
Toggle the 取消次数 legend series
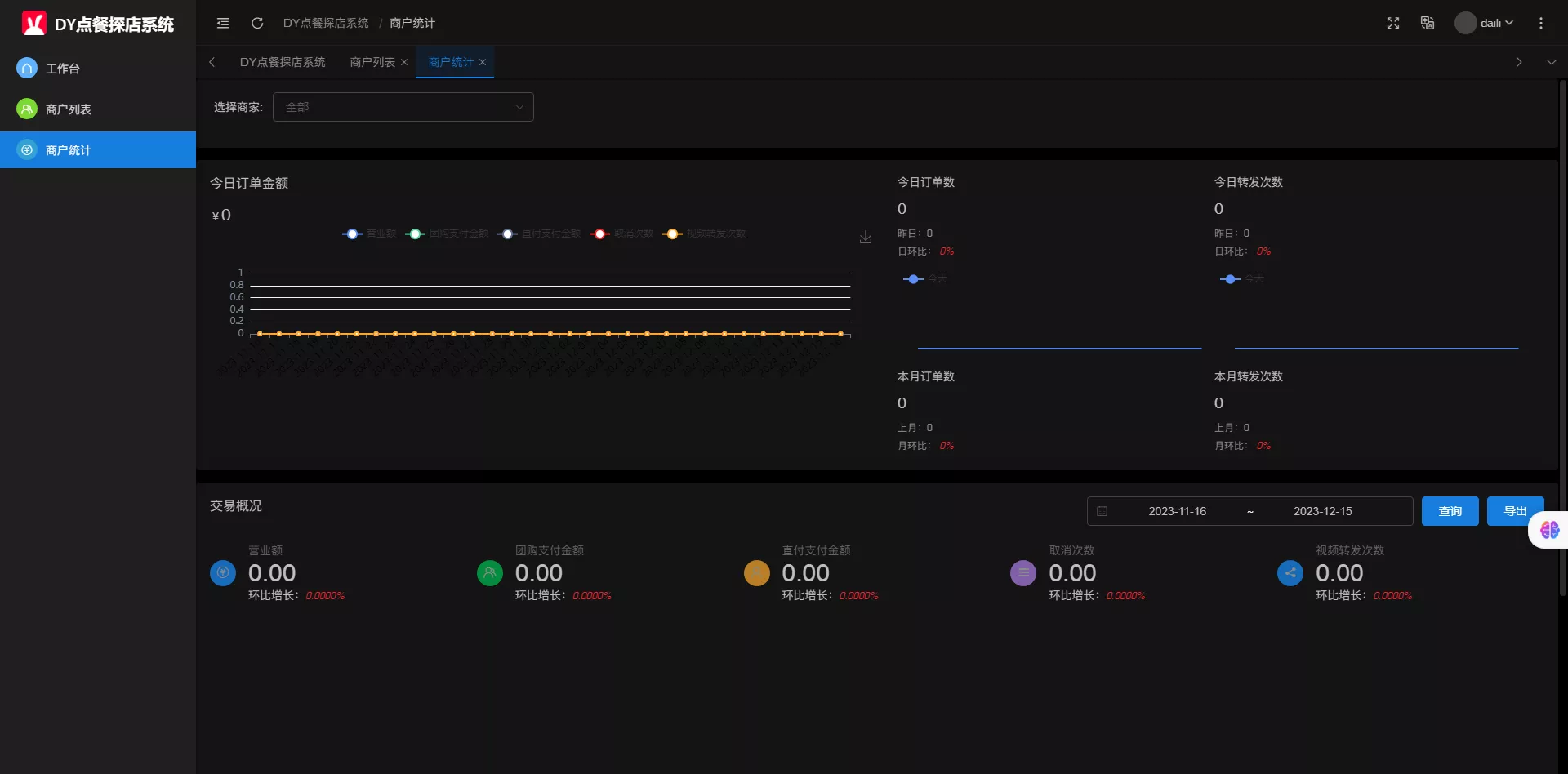[621, 234]
